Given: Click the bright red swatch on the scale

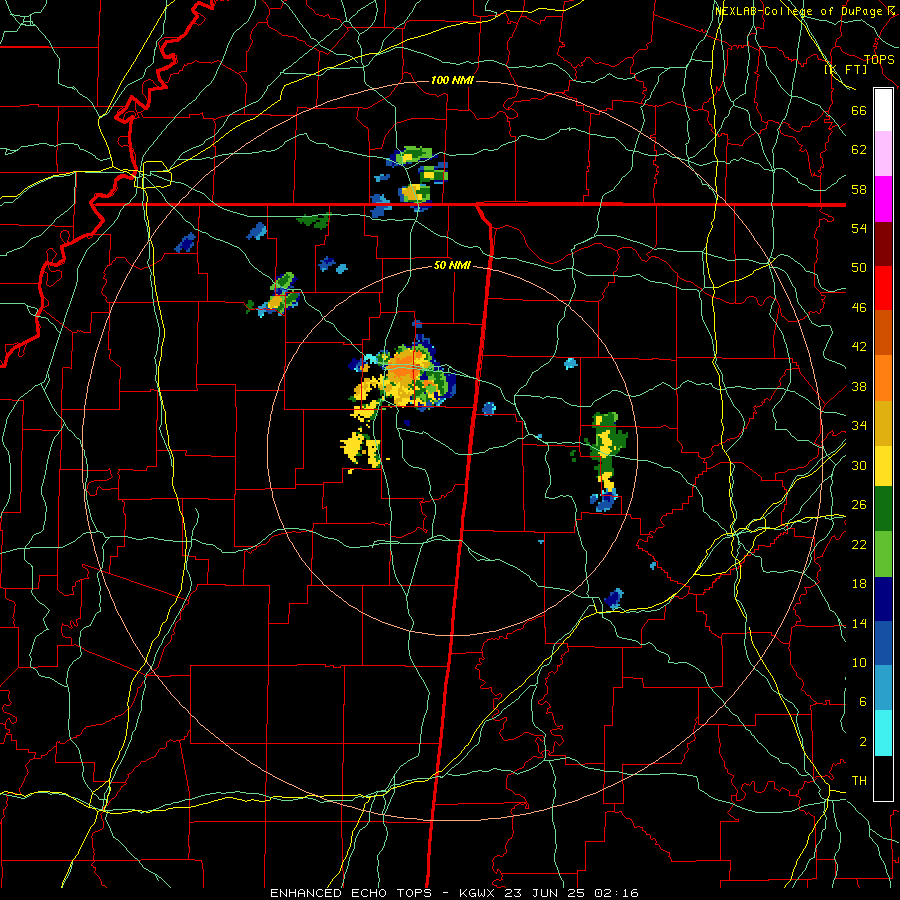Looking at the screenshot, I should tap(883, 288).
